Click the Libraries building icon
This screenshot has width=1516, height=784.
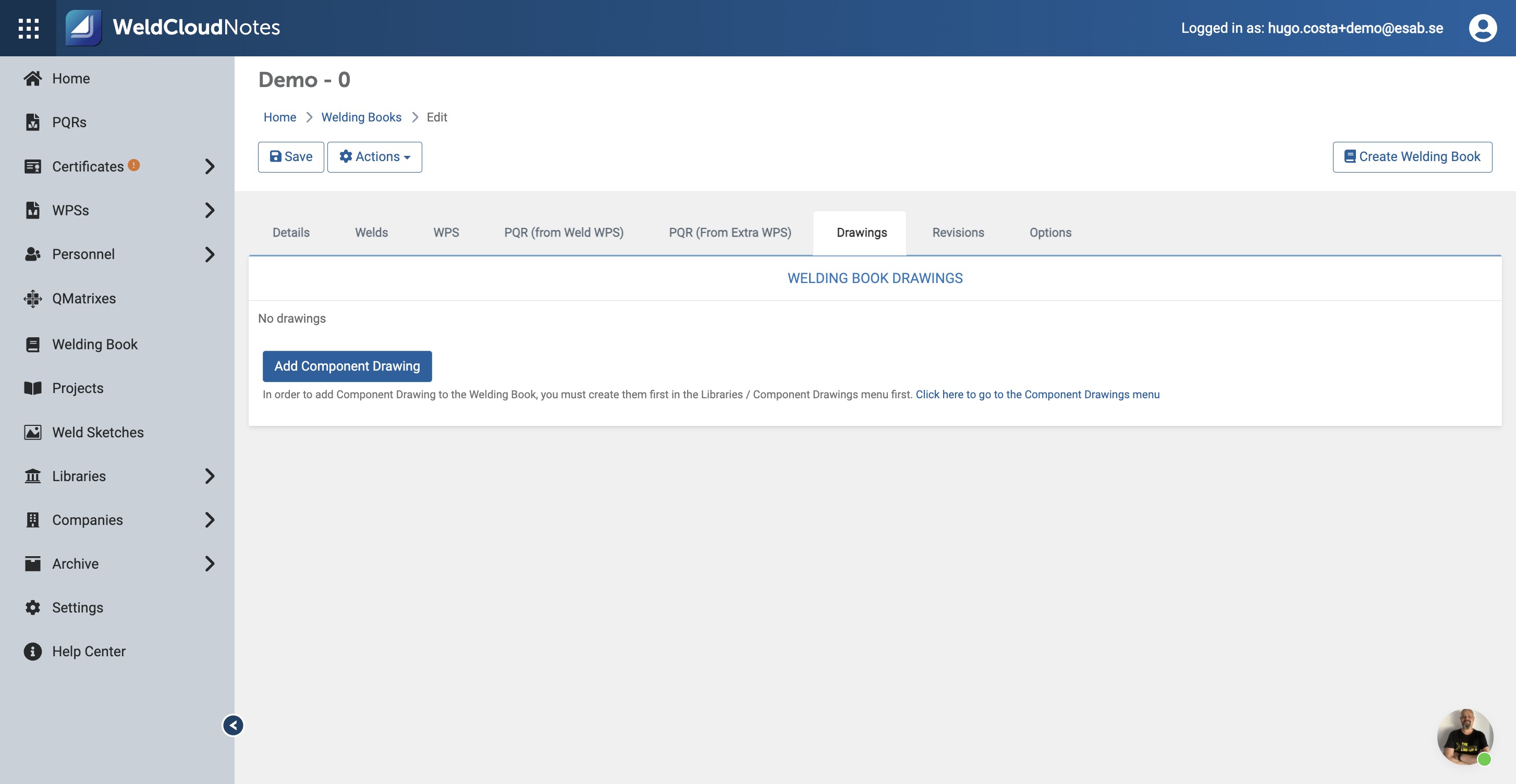coord(33,475)
